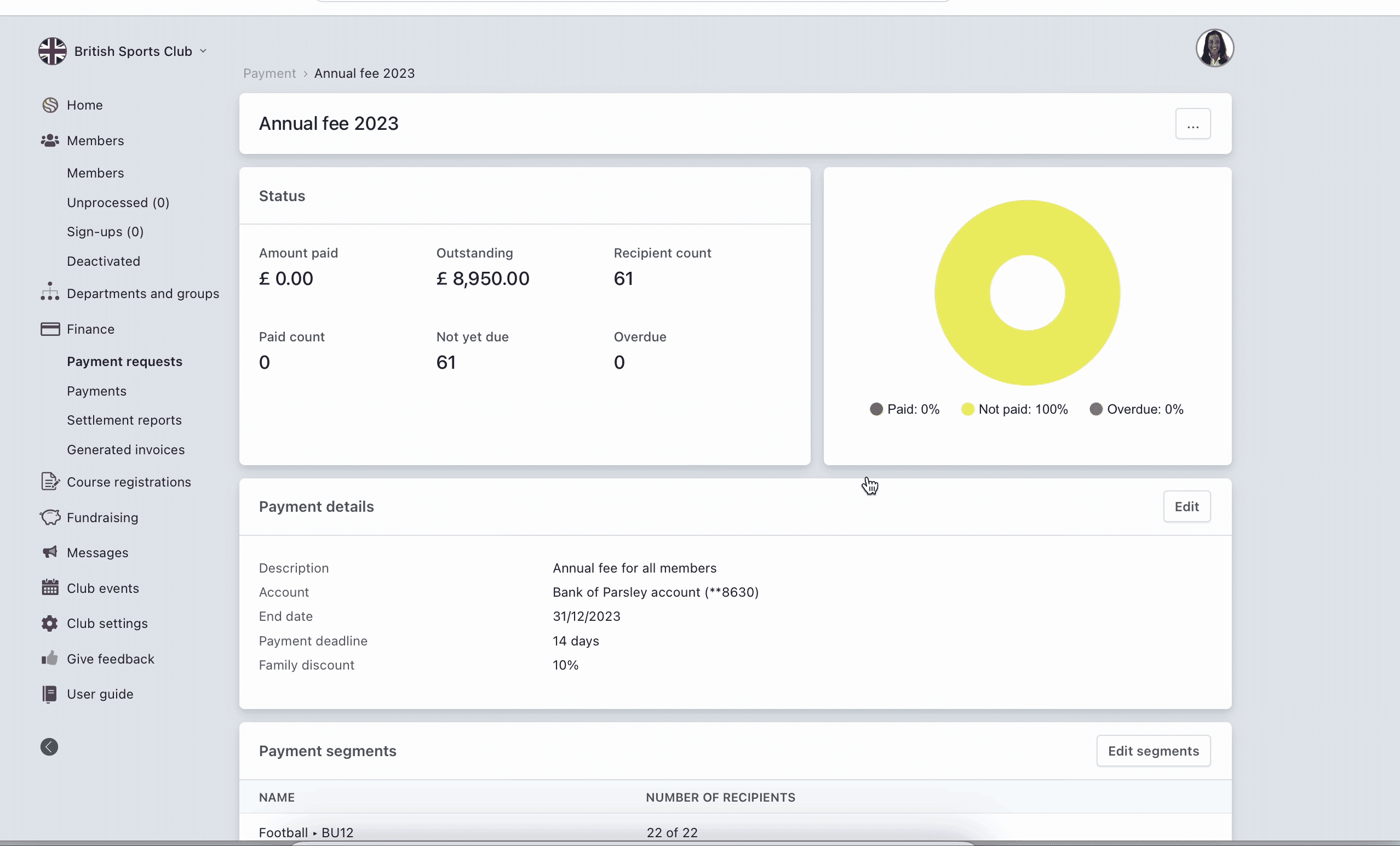
Task: Expand the British Sports Club dropdown
Action: (203, 51)
